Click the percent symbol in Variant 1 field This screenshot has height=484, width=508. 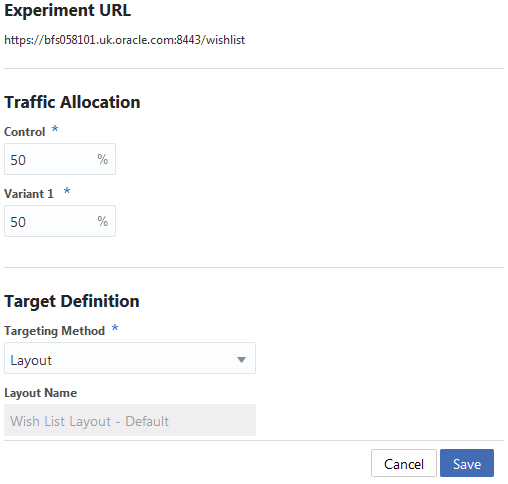pos(103,221)
